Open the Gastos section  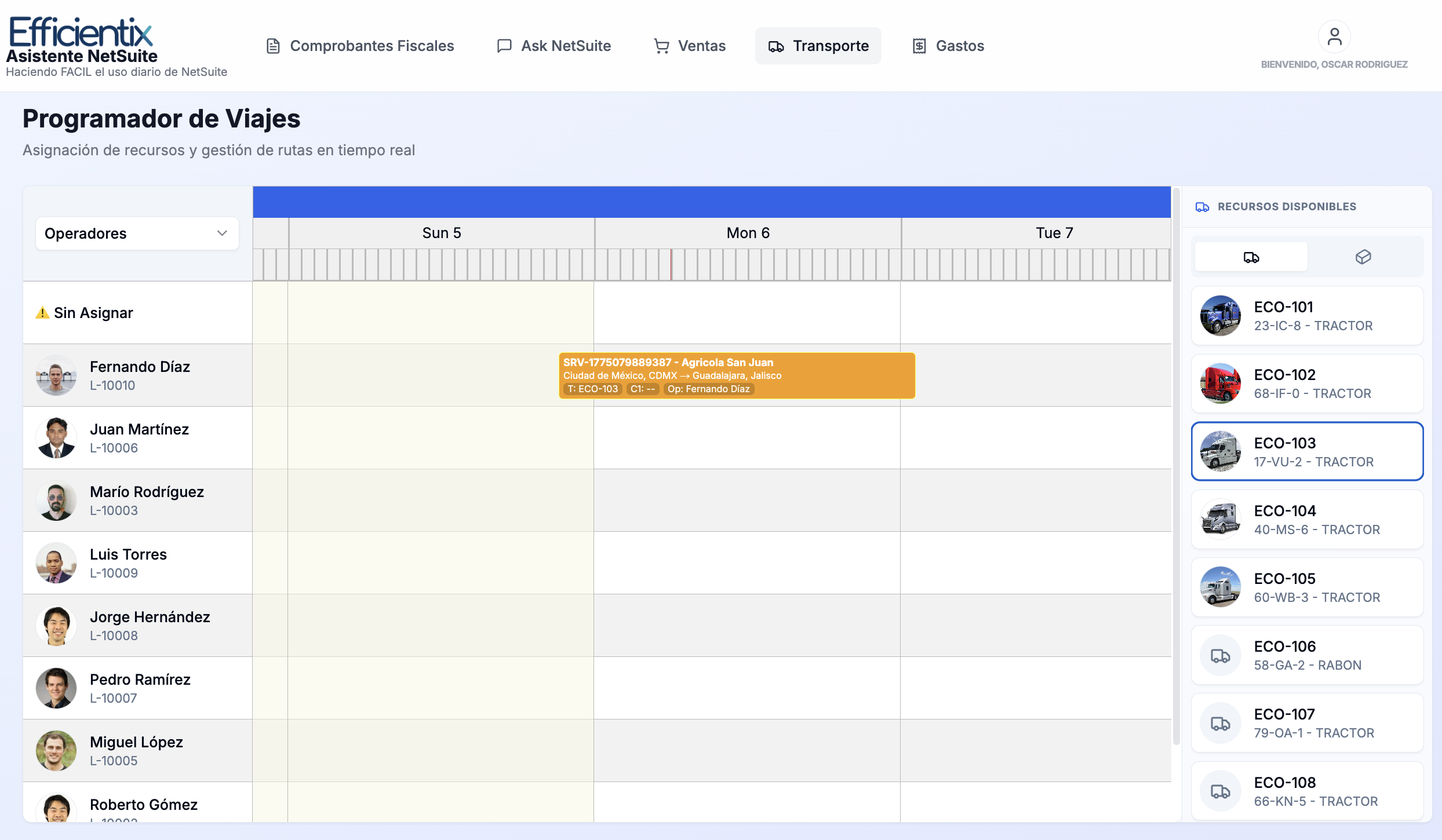(x=948, y=46)
